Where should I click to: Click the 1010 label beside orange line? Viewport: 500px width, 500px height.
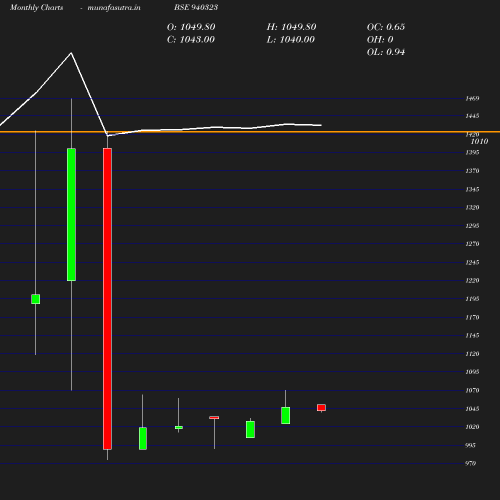tap(479, 141)
